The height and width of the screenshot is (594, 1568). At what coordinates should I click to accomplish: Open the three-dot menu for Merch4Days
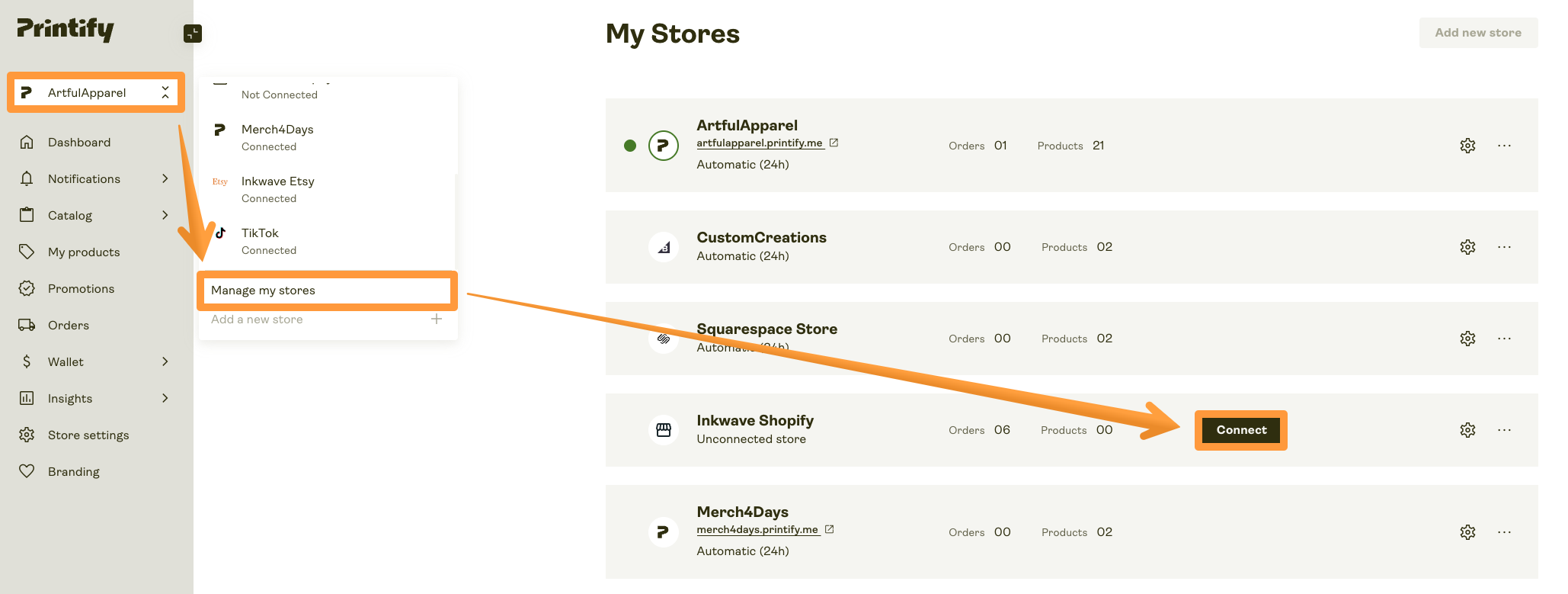tap(1505, 531)
